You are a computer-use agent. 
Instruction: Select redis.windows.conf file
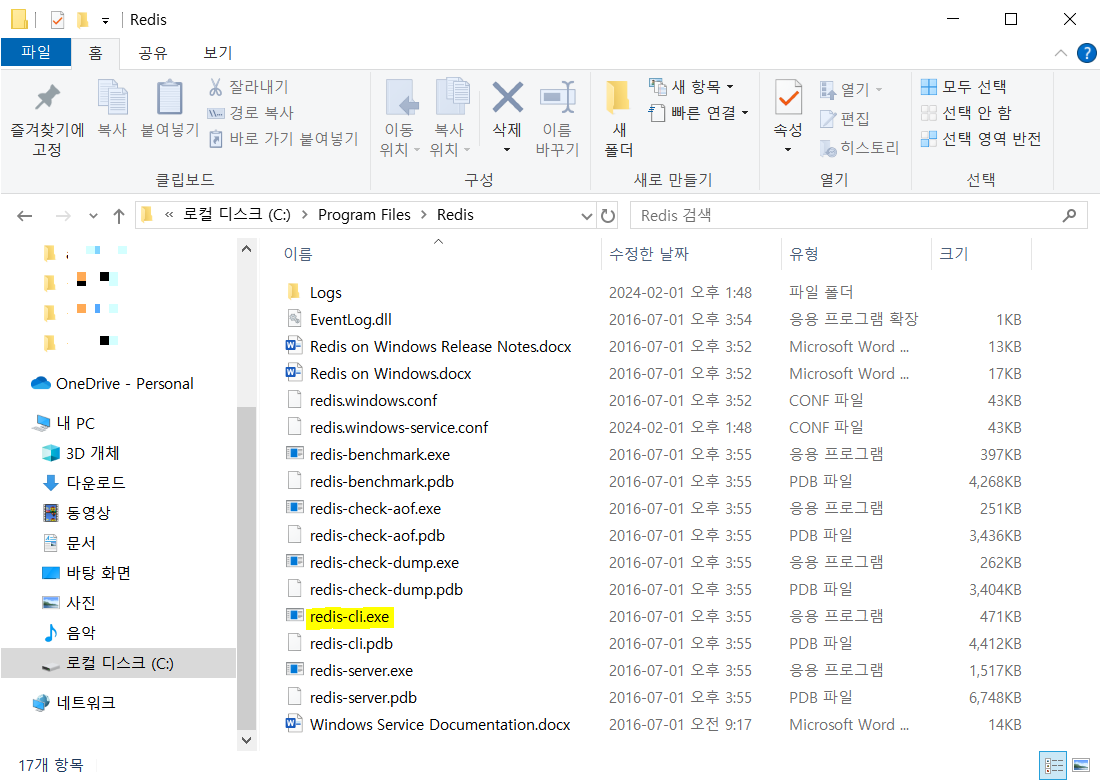pyautogui.click(x=373, y=400)
